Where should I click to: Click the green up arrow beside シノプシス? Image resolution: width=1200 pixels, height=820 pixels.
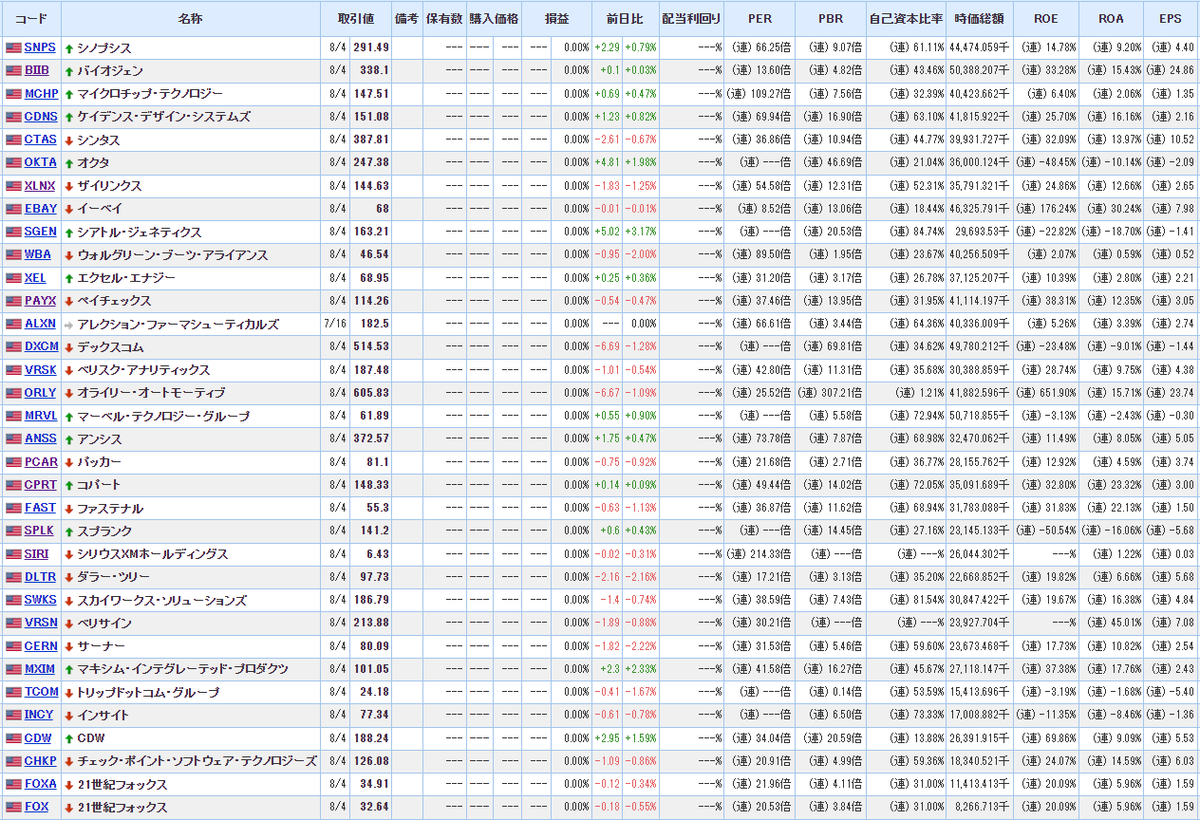(69, 48)
